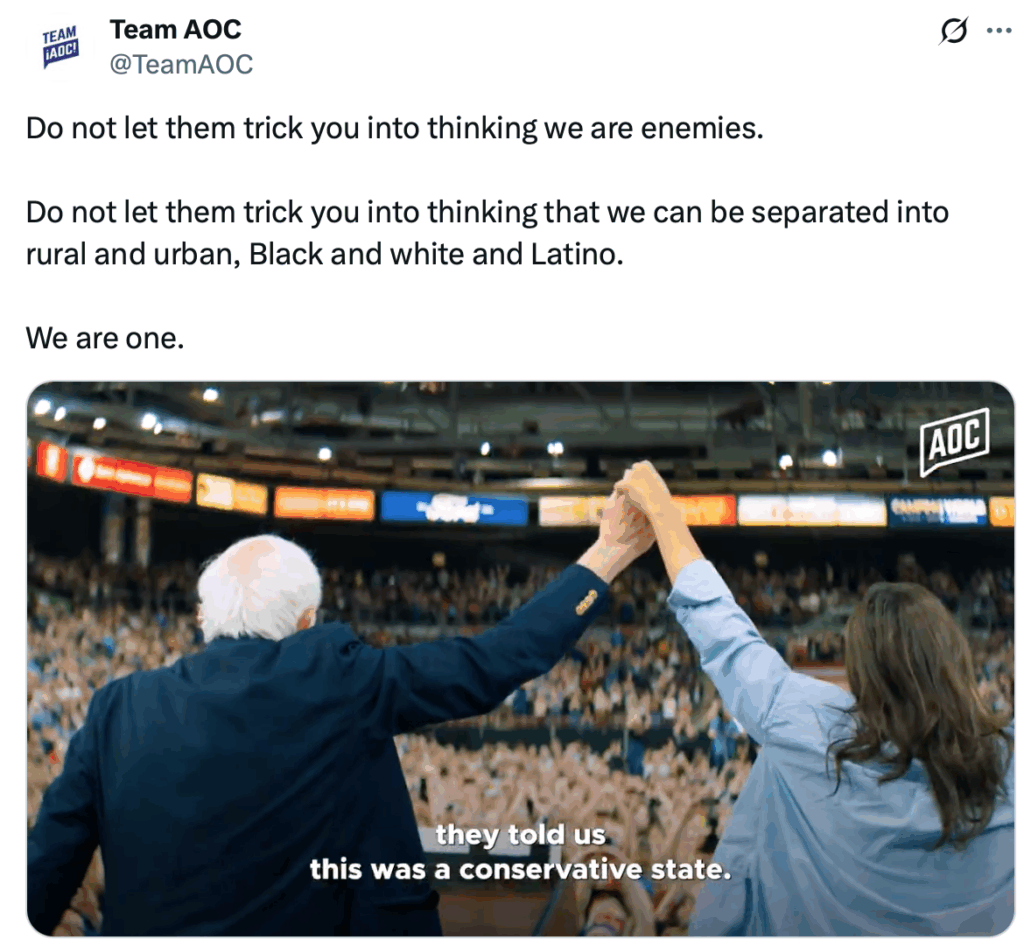1024x940 pixels.
Task: Click the AOC logo watermark in video
Action: pos(955,441)
